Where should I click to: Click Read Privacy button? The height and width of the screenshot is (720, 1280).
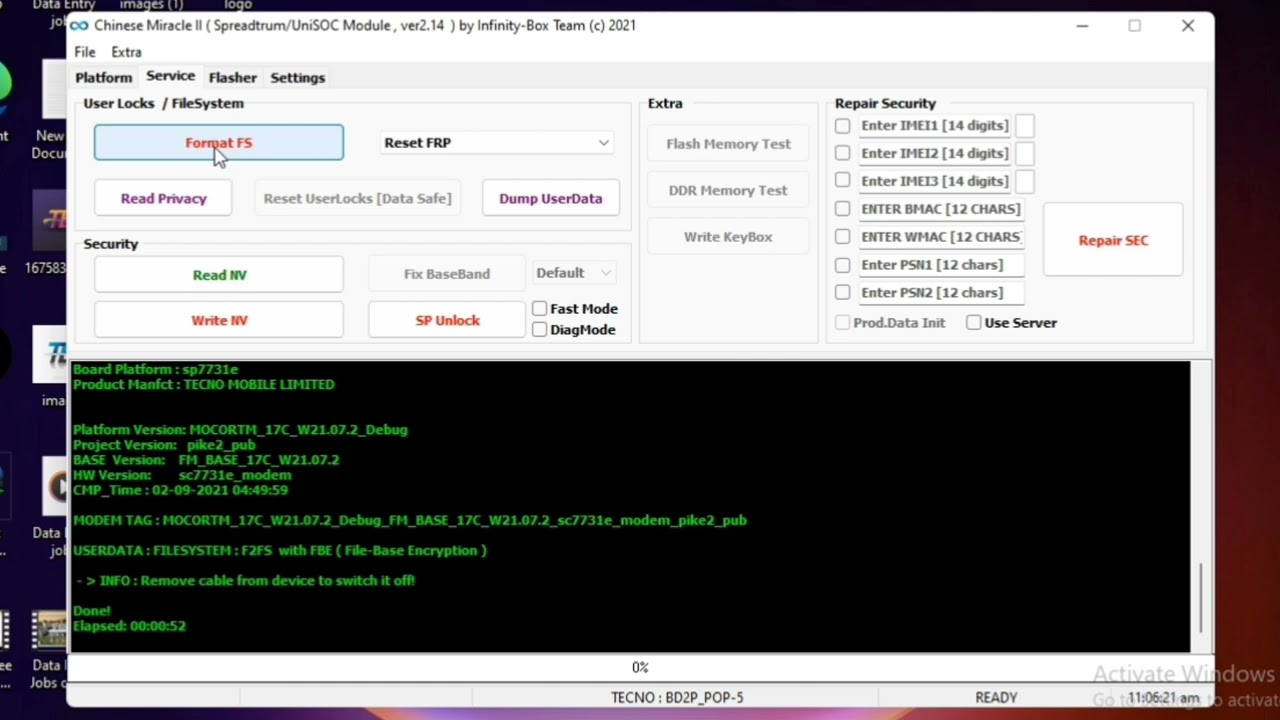(163, 198)
